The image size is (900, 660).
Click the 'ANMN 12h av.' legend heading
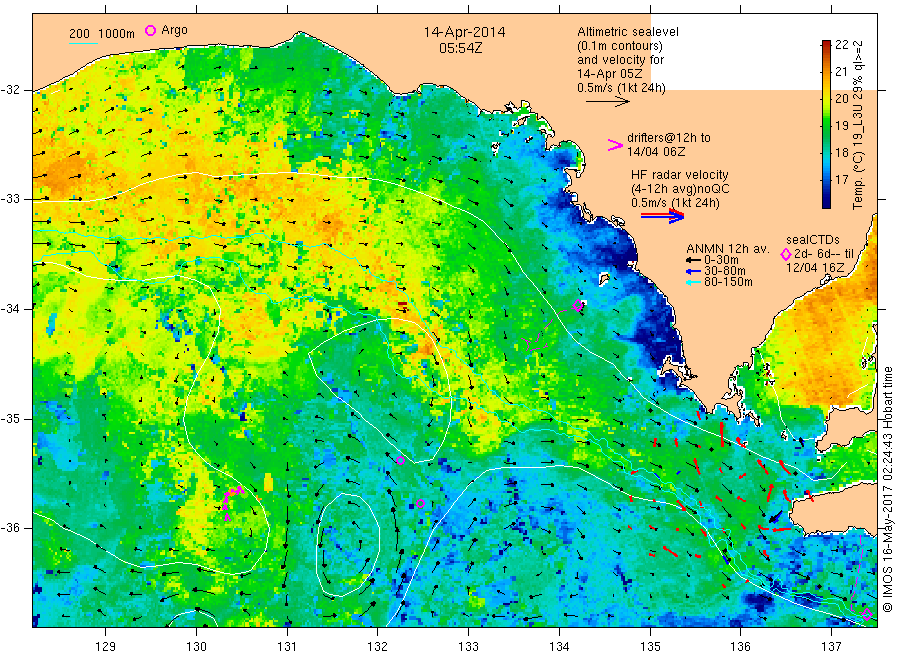[x=727, y=249]
